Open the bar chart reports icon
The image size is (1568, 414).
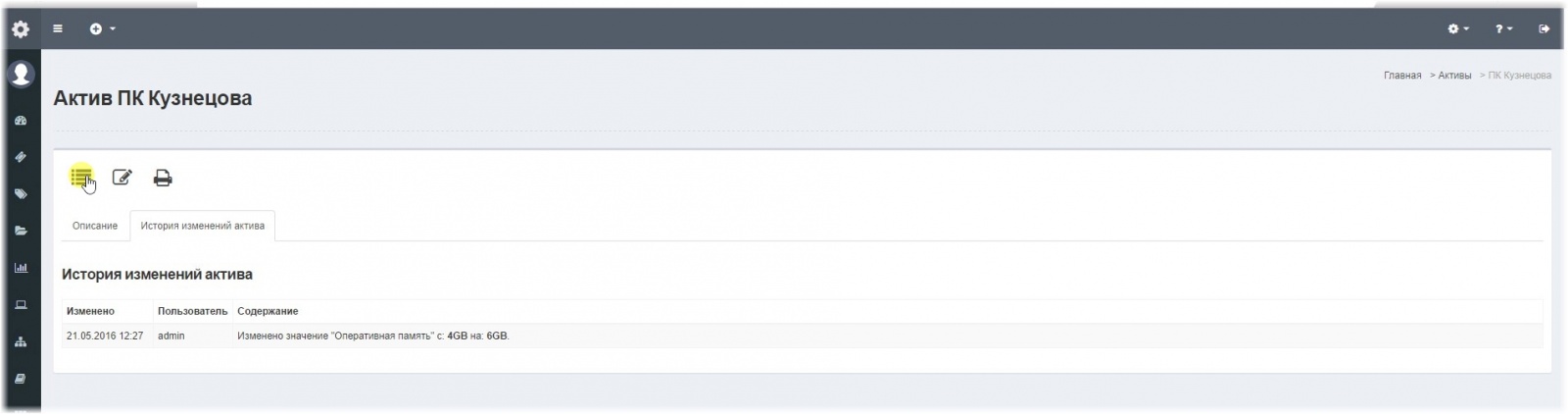coord(21,268)
